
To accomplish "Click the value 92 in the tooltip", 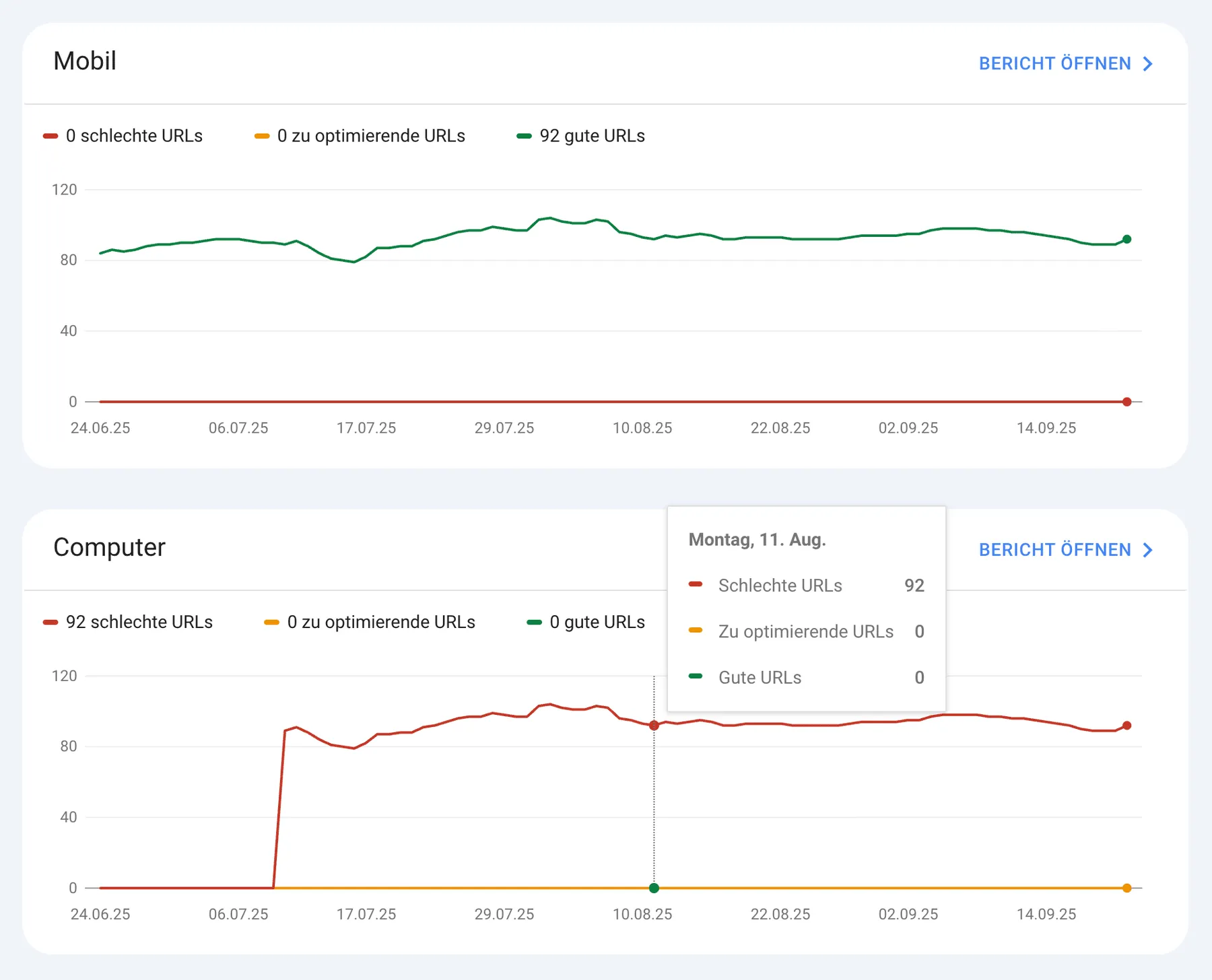I will (x=914, y=586).
